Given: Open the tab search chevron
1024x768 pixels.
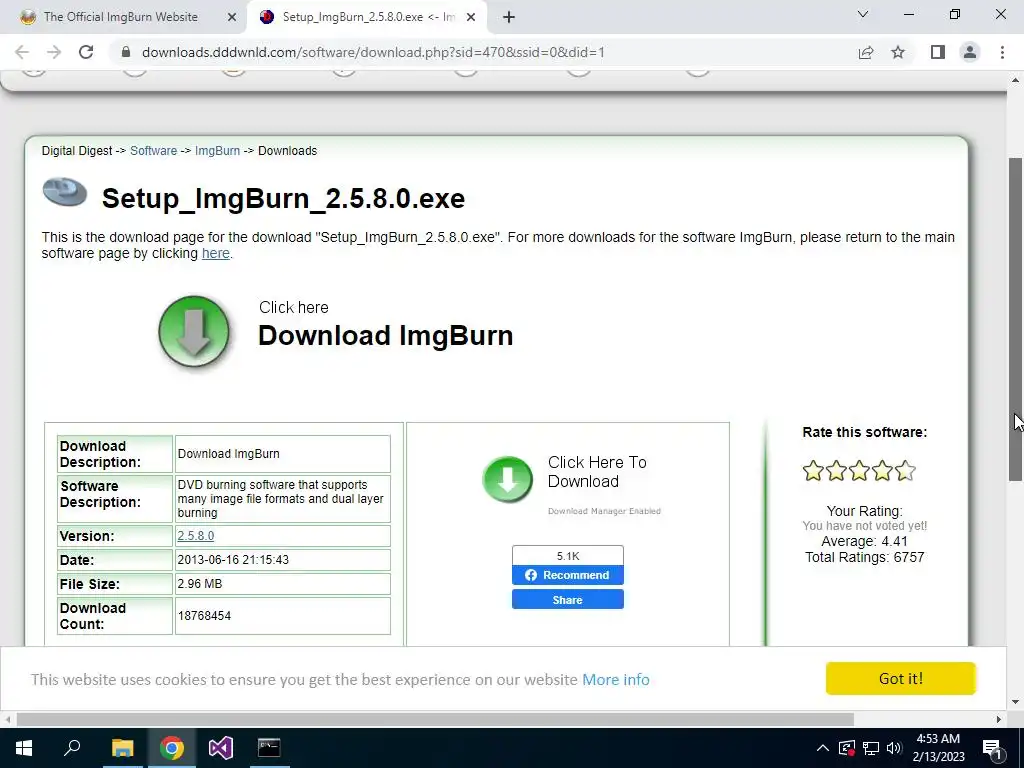Looking at the screenshot, I should pyautogui.click(x=863, y=14).
